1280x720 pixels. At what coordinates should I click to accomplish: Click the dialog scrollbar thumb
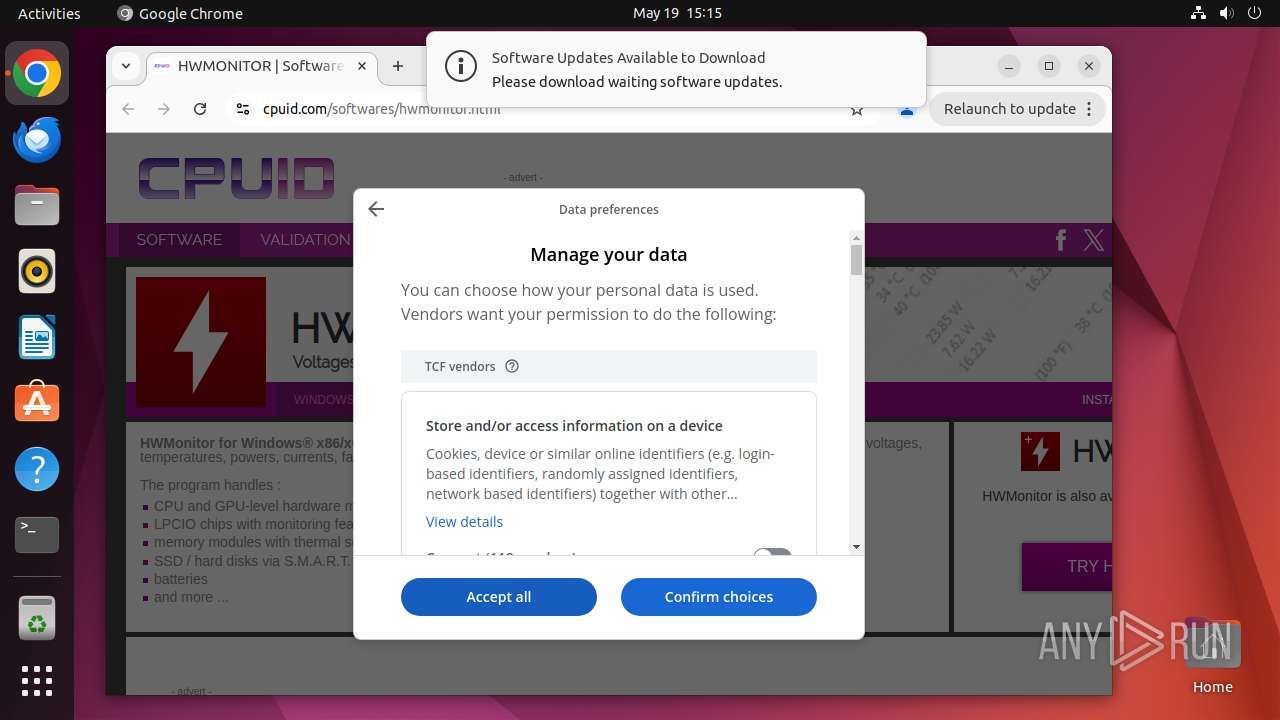point(856,260)
